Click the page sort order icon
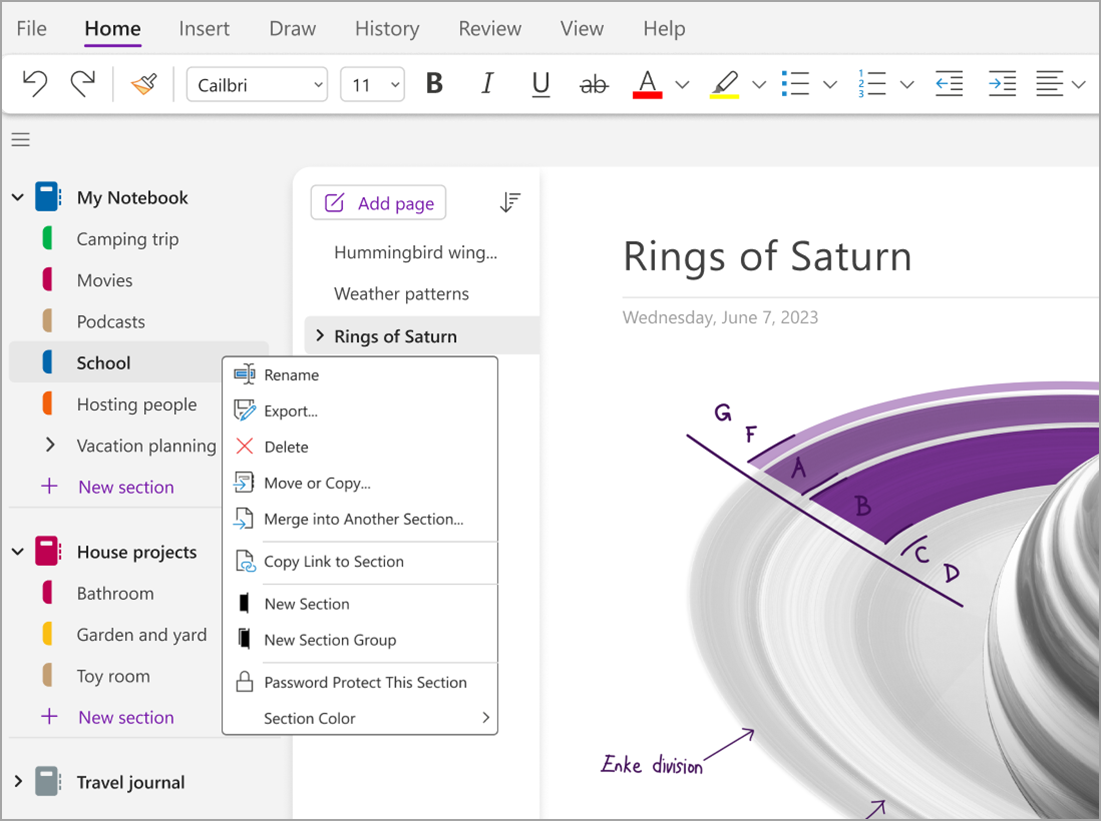Viewport: 1101px width, 821px height. [x=510, y=203]
